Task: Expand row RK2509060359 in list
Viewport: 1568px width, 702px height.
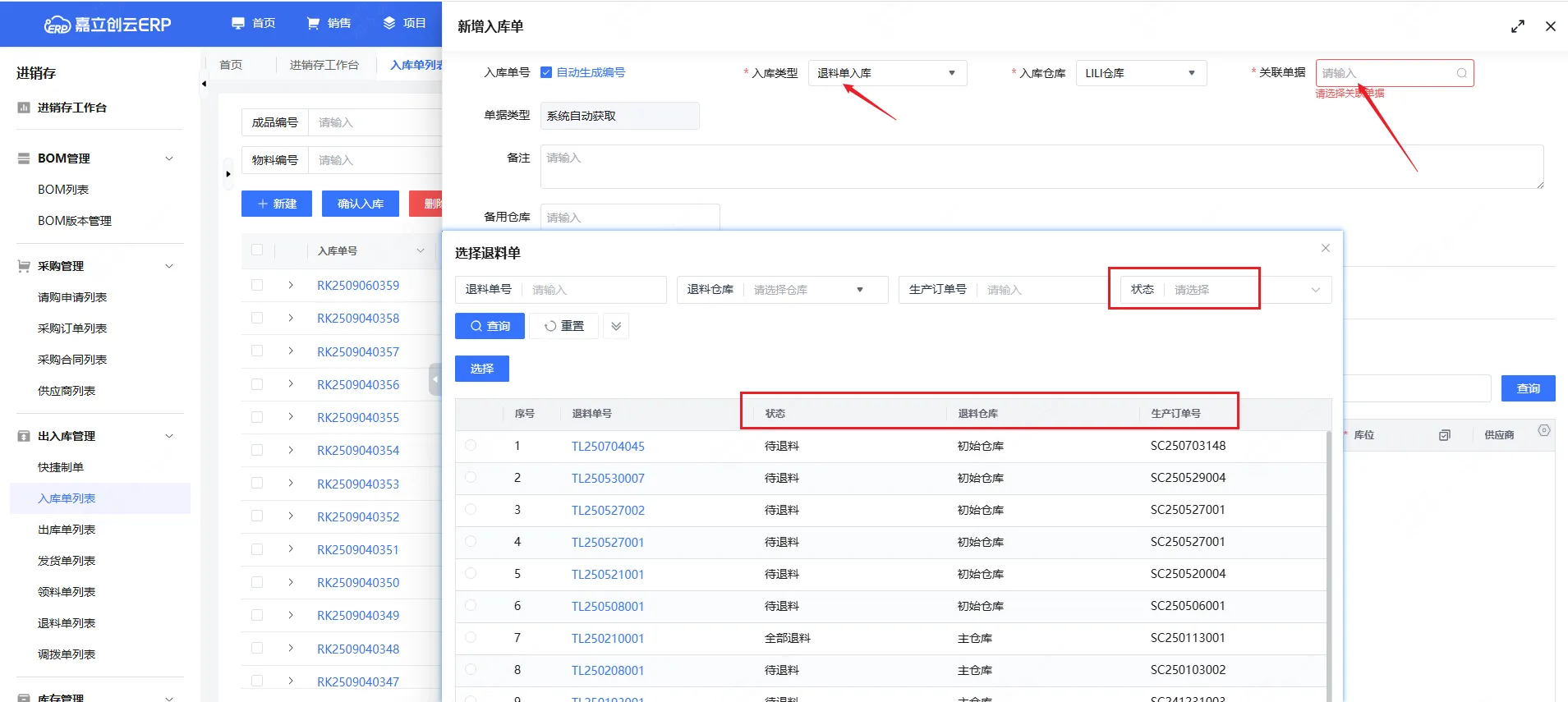Action: (291, 285)
